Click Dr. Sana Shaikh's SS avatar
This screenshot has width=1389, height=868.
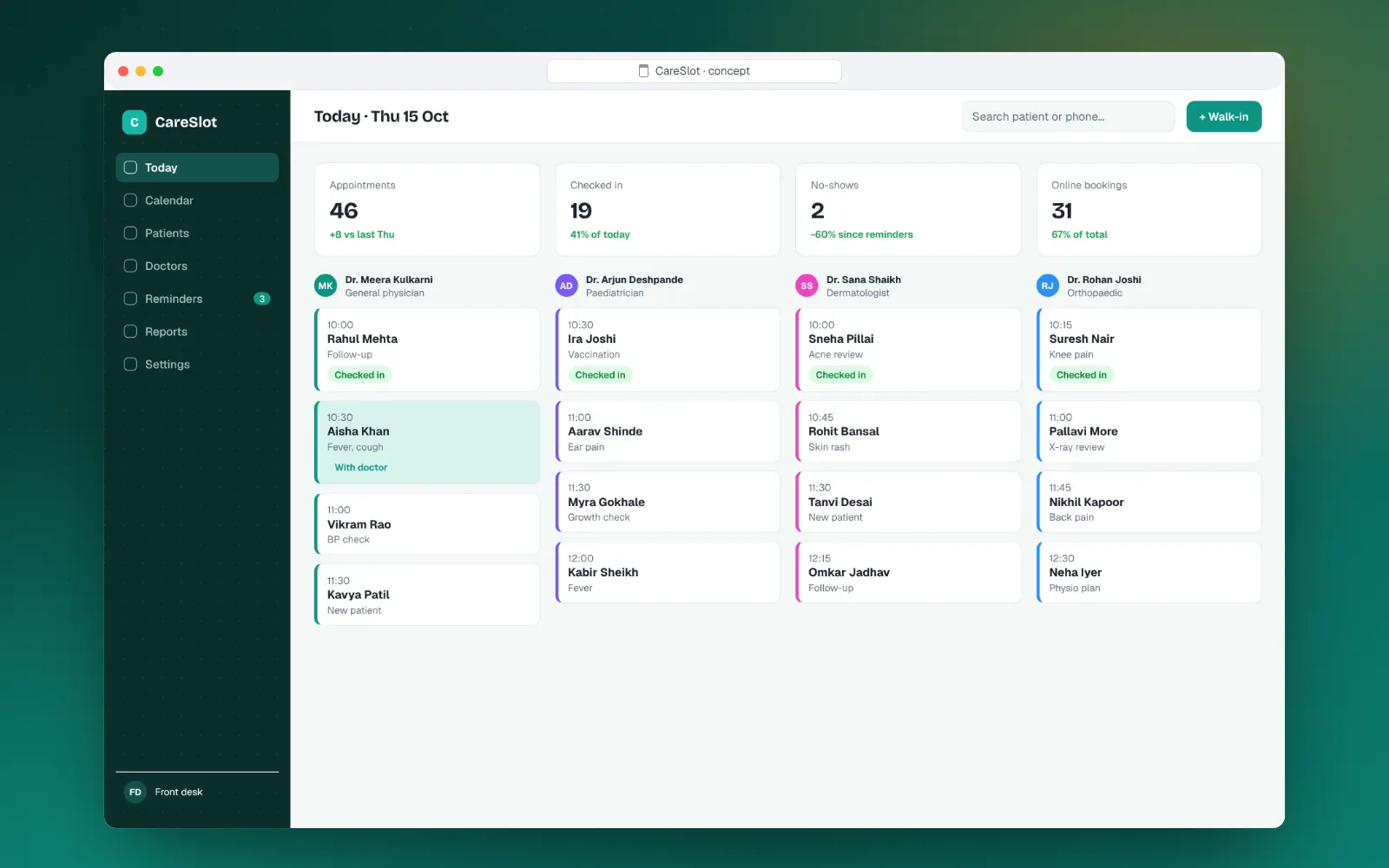806,286
